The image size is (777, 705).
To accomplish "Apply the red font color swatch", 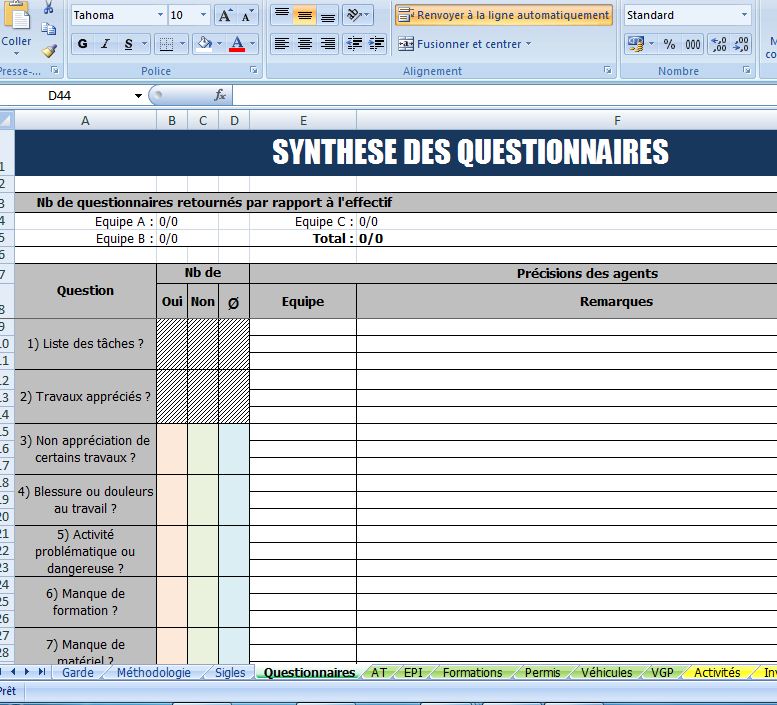I will [x=237, y=44].
